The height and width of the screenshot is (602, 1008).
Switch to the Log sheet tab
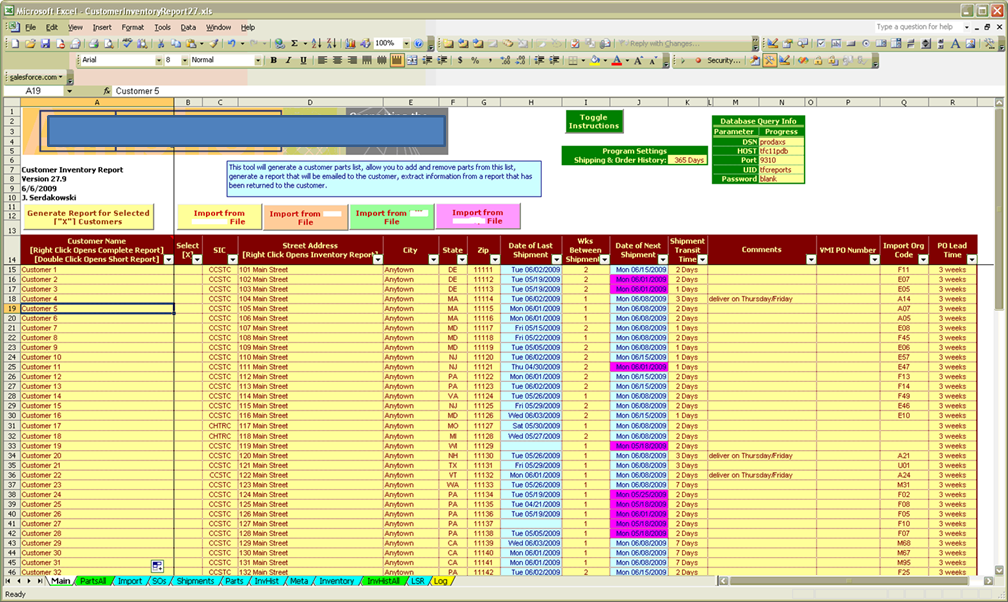click(440, 581)
